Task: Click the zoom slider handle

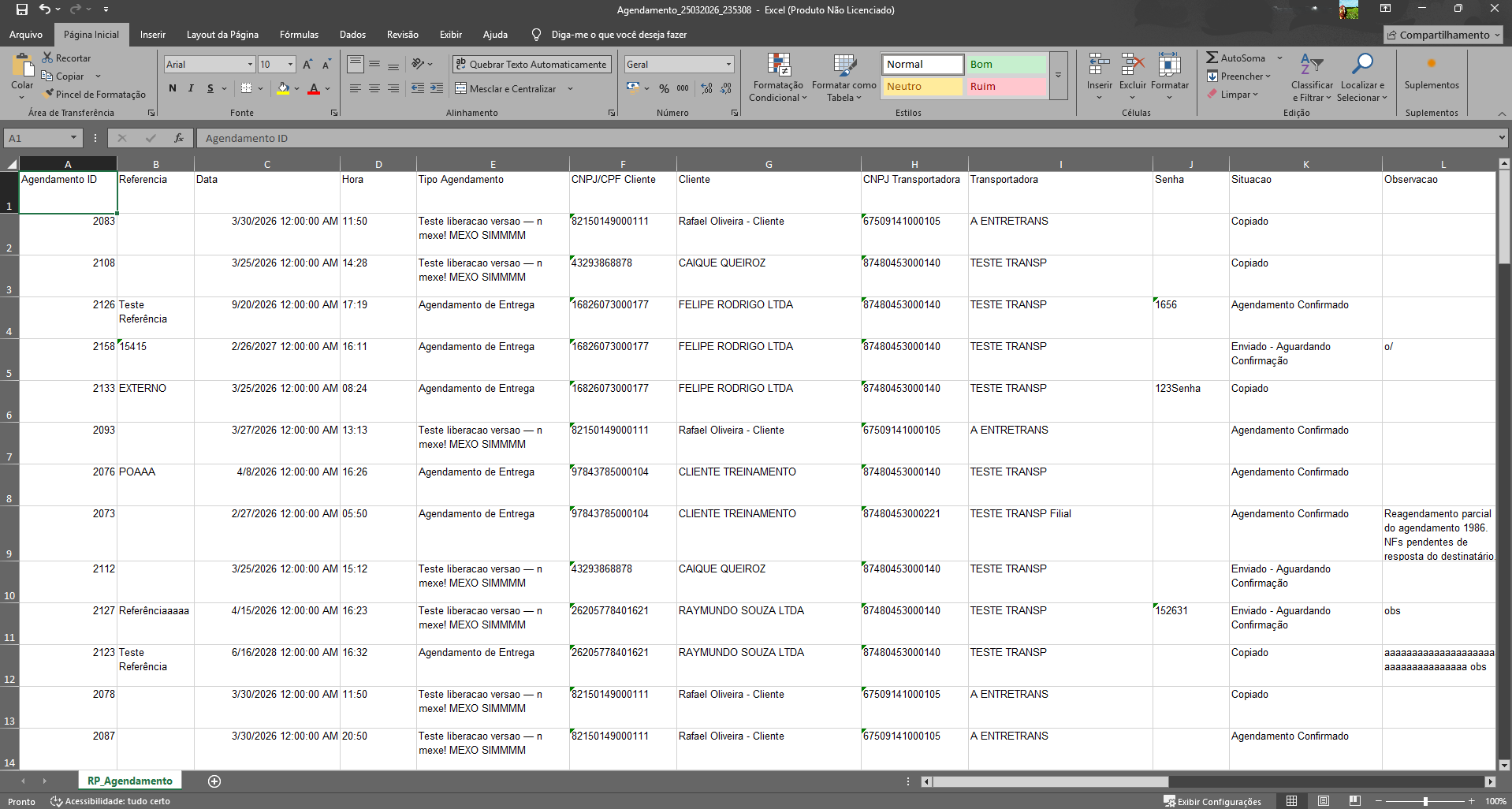Action: click(x=1425, y=801)
